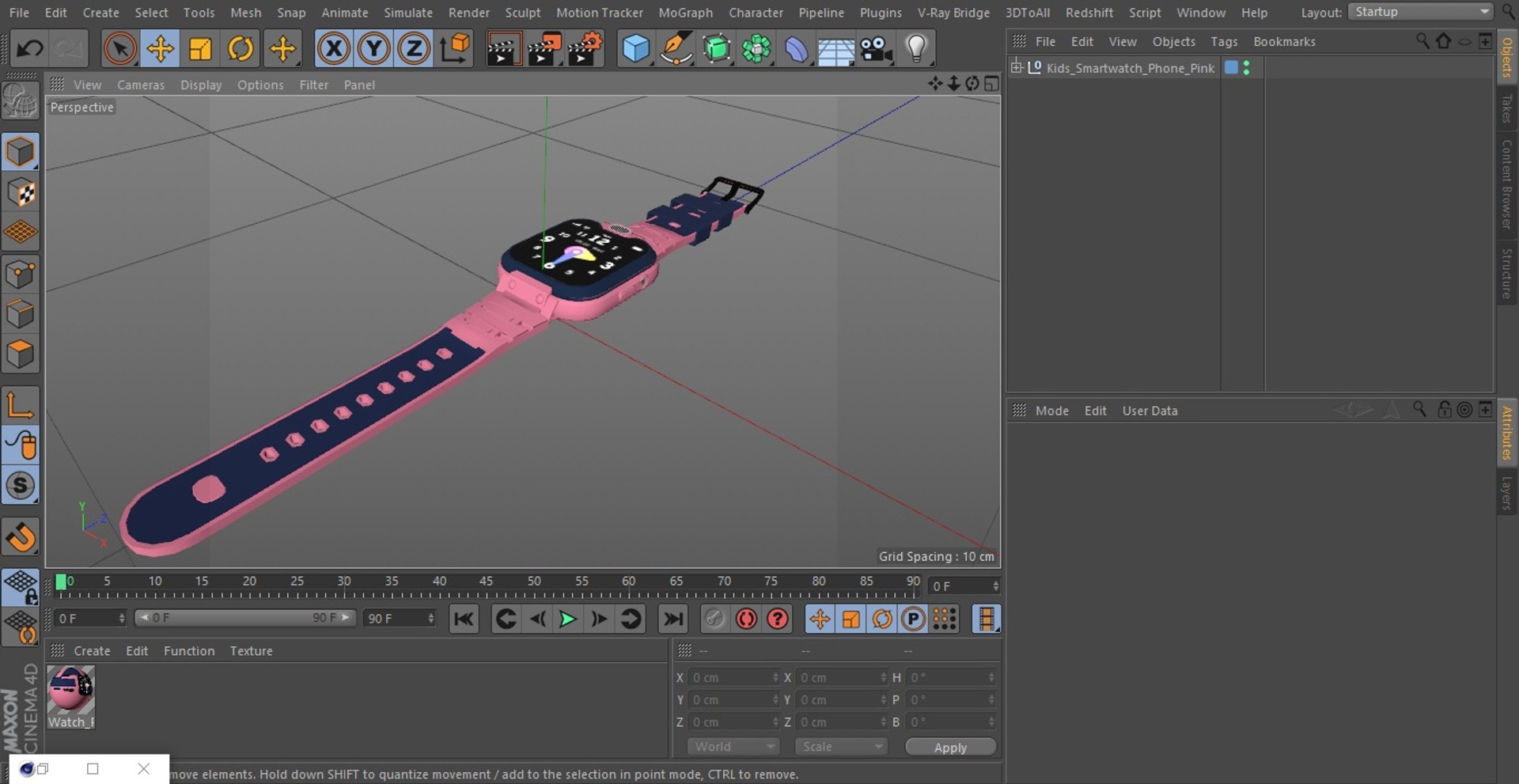Select Edges mode
This screenshot has height=784, width=1519.
[x=21, y=314]
